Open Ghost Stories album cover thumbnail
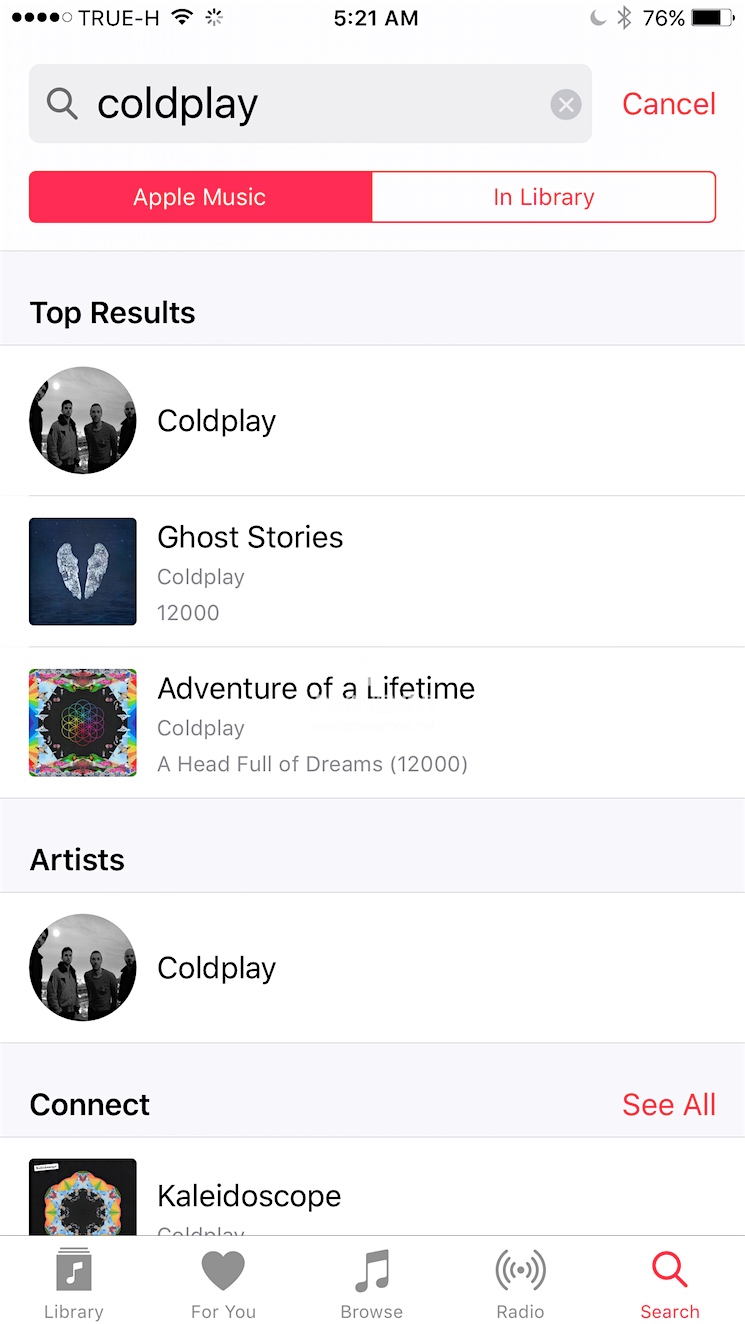The width and height of the screenshot is (745, 1324). [x=83, y=571]
